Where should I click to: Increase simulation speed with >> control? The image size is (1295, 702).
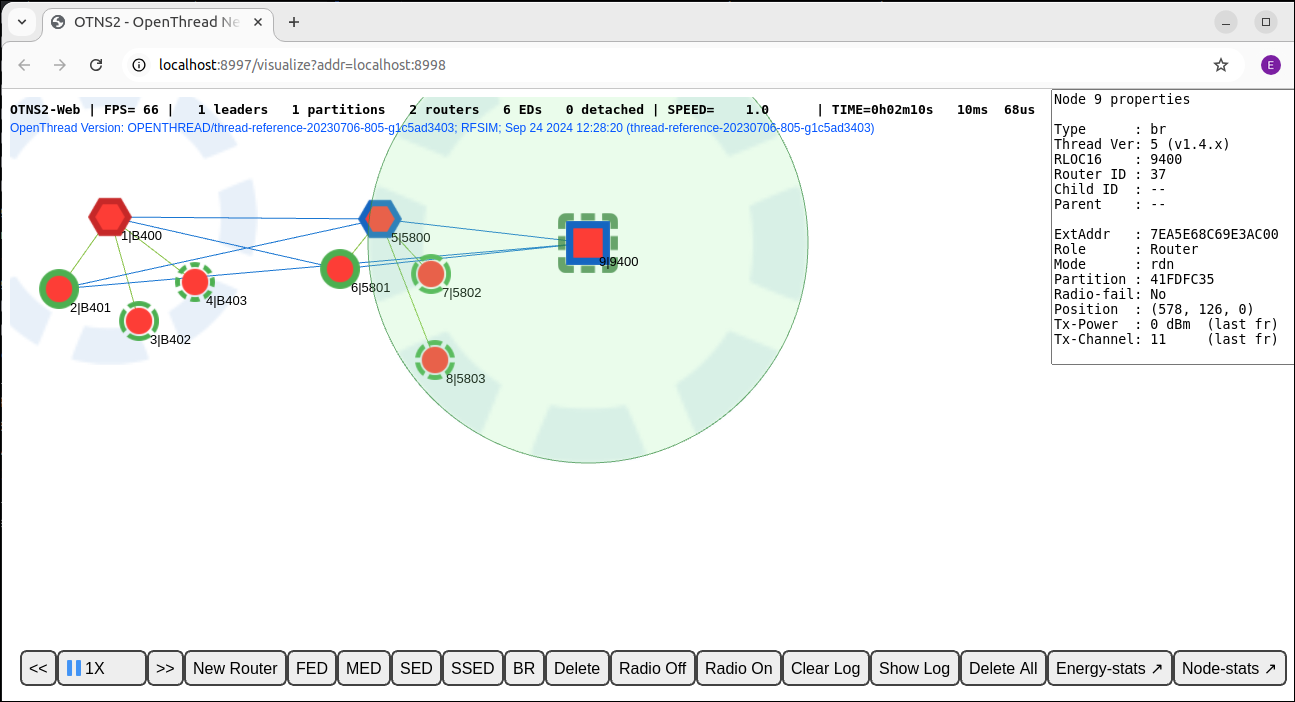click(165, 667)
